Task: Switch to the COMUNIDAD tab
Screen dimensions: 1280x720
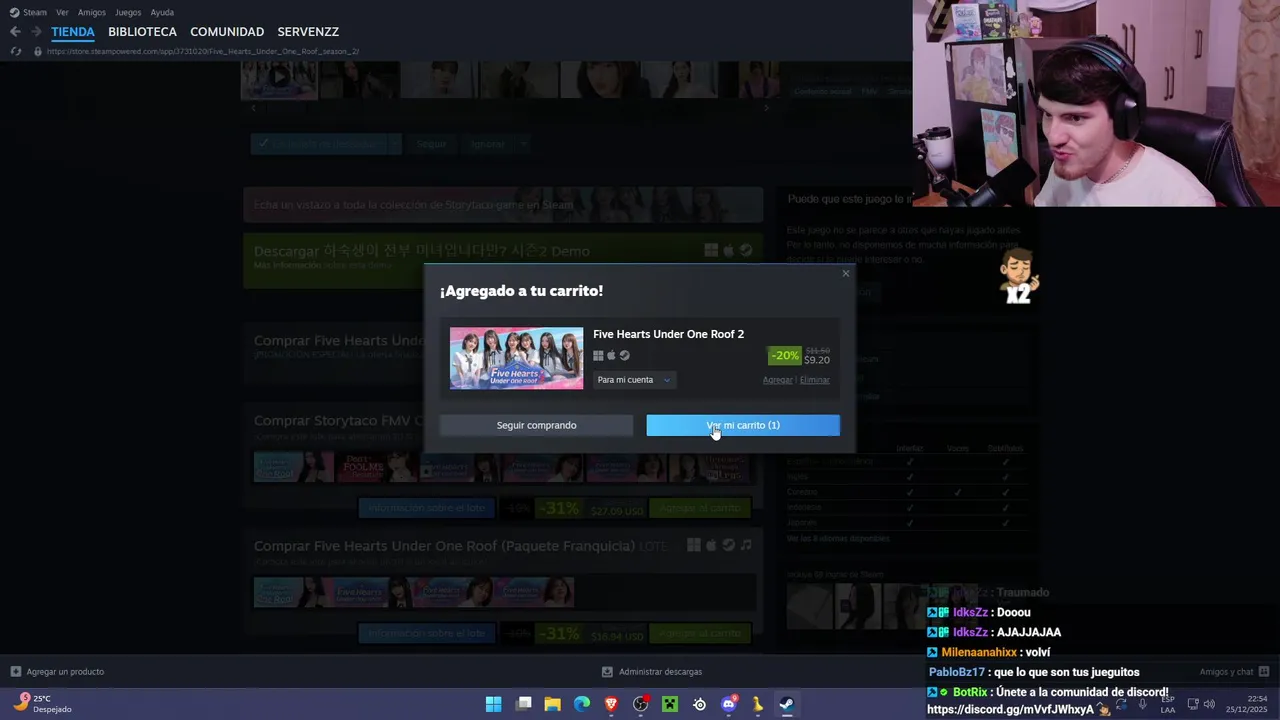Action: [x=227, y=32]
